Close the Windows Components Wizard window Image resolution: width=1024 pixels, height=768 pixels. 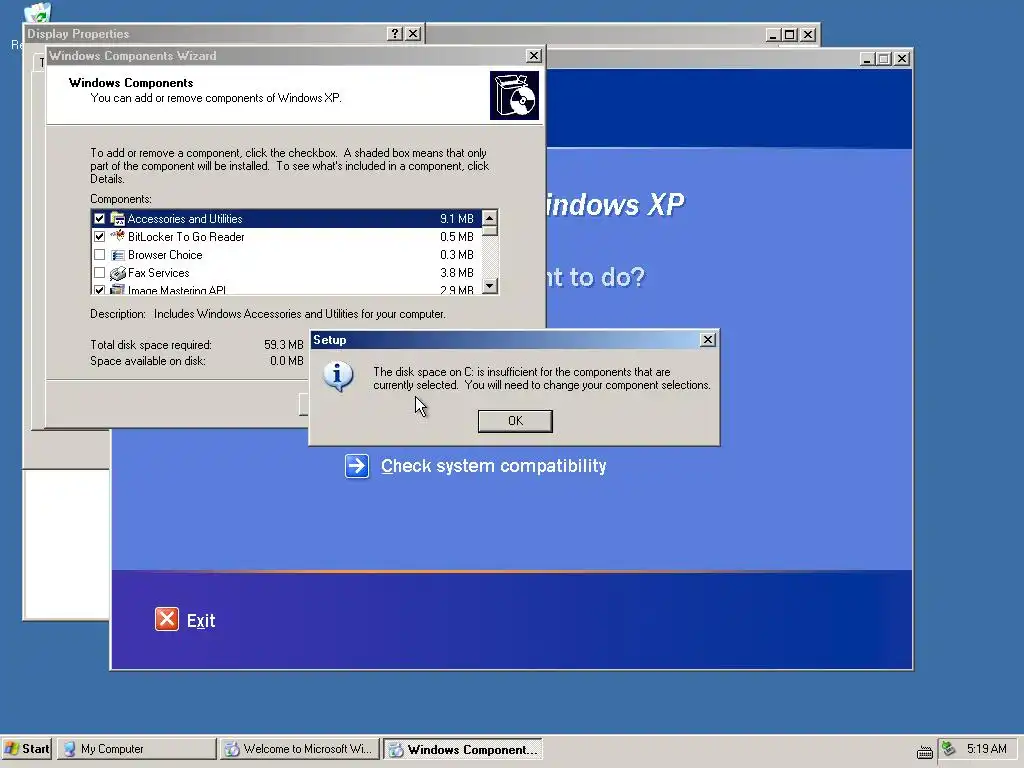(534, 56)
